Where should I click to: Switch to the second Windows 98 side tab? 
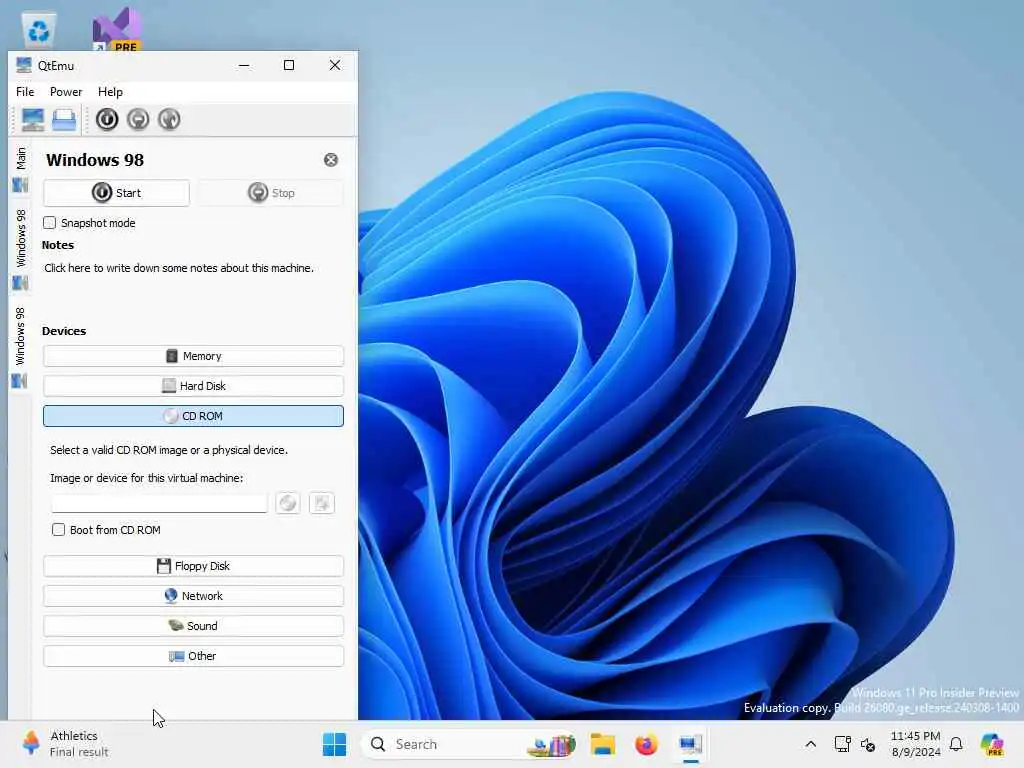tap(20, 346)
